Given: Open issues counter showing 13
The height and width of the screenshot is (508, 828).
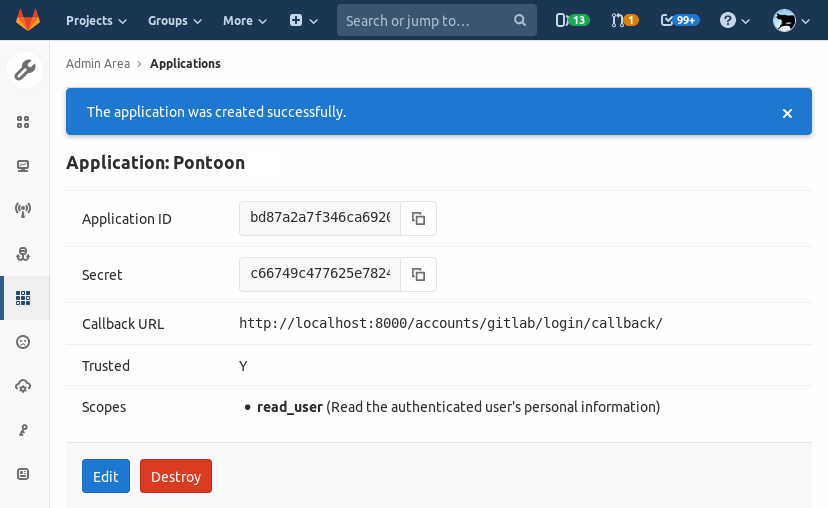Looking at the screenshot, I should (x=572, y=20).
